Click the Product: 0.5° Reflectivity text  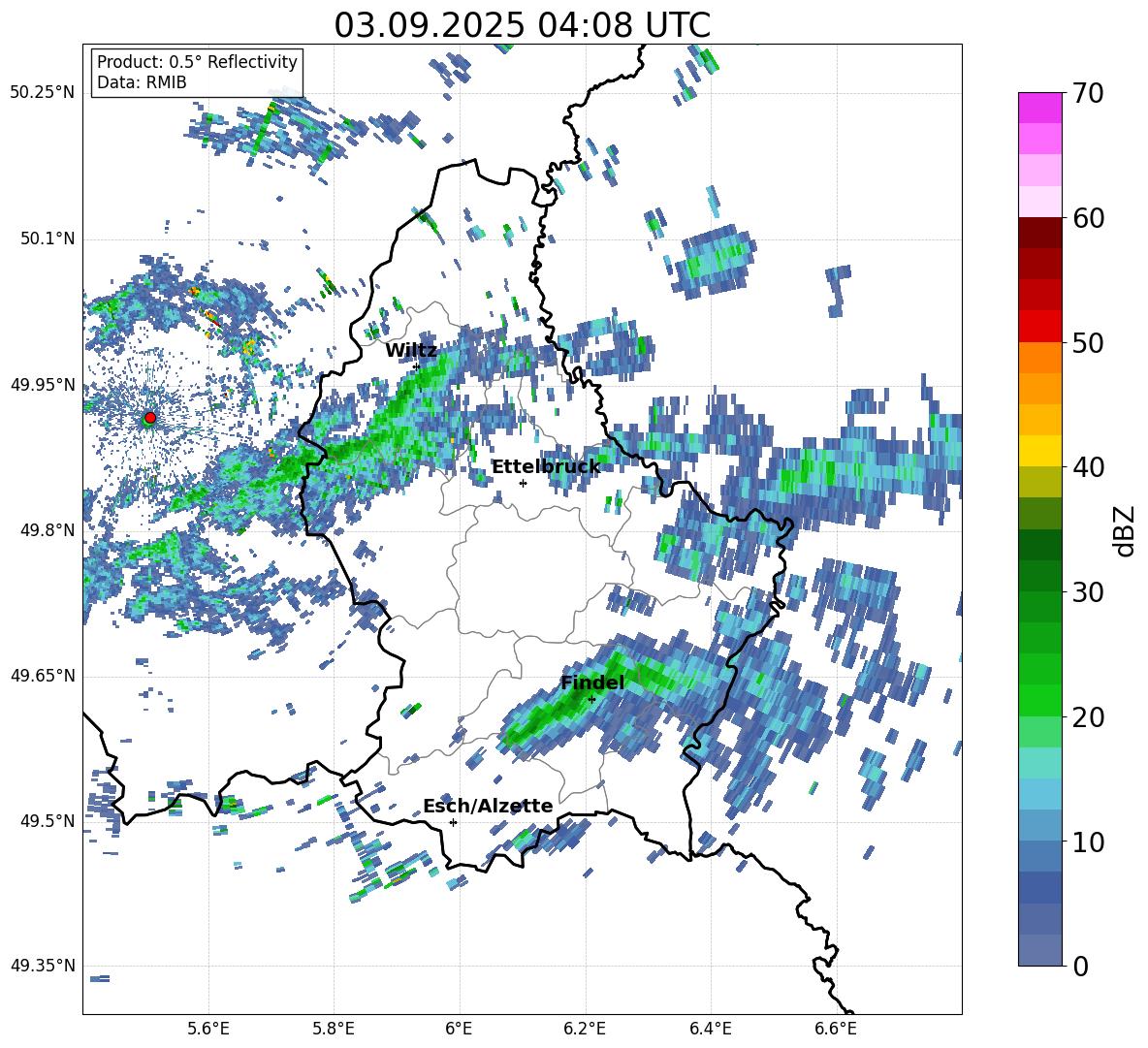pyautogui.click(x=197, y=62)
